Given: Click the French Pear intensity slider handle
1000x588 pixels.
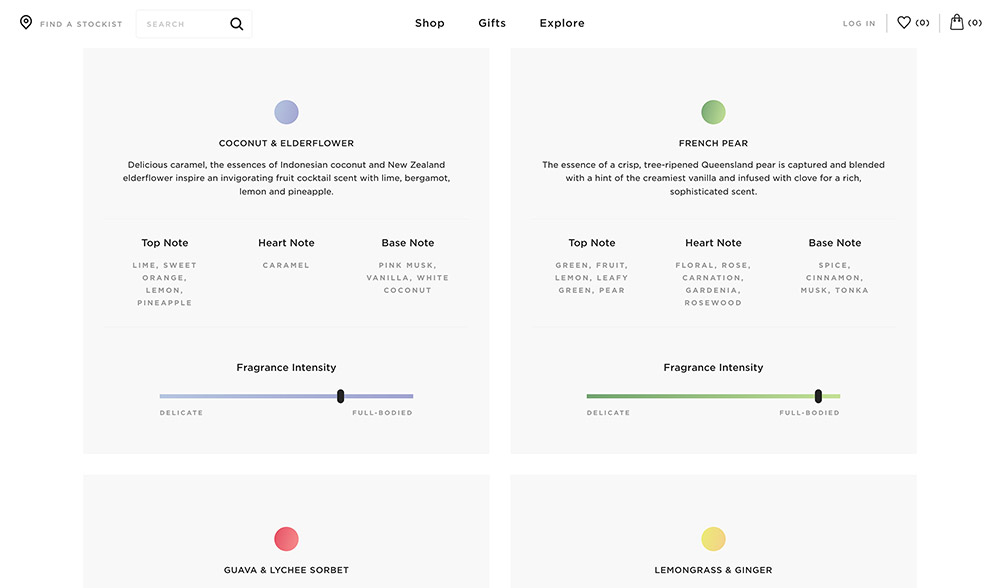Looking at the screenshot, I should pyautogui.click(x=818, y=396).
